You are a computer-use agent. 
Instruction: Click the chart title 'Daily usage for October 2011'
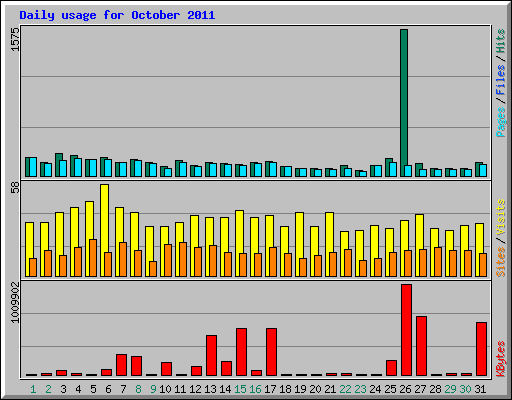[x=117, y=15]
